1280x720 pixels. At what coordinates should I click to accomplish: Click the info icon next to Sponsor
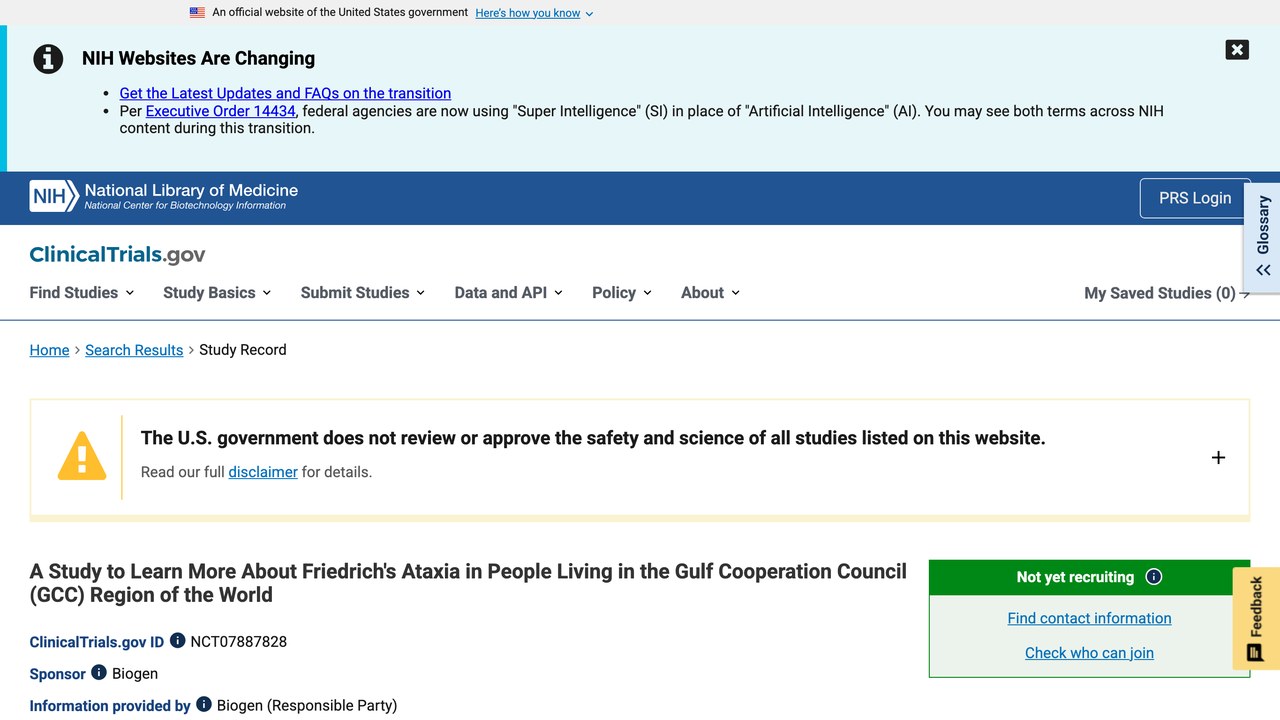99,672
